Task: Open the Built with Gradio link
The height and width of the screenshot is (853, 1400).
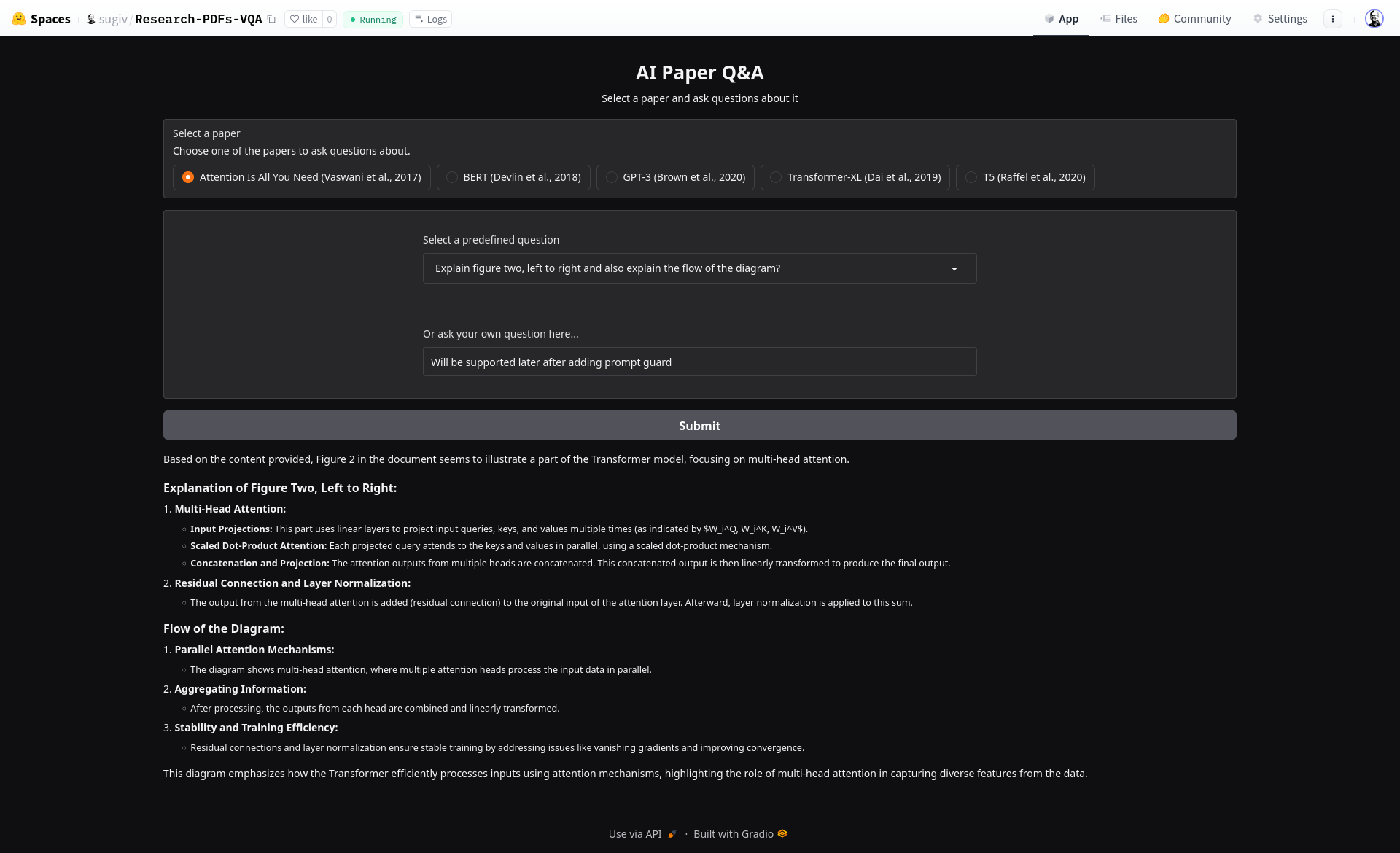Action: [x=740, y=834]
